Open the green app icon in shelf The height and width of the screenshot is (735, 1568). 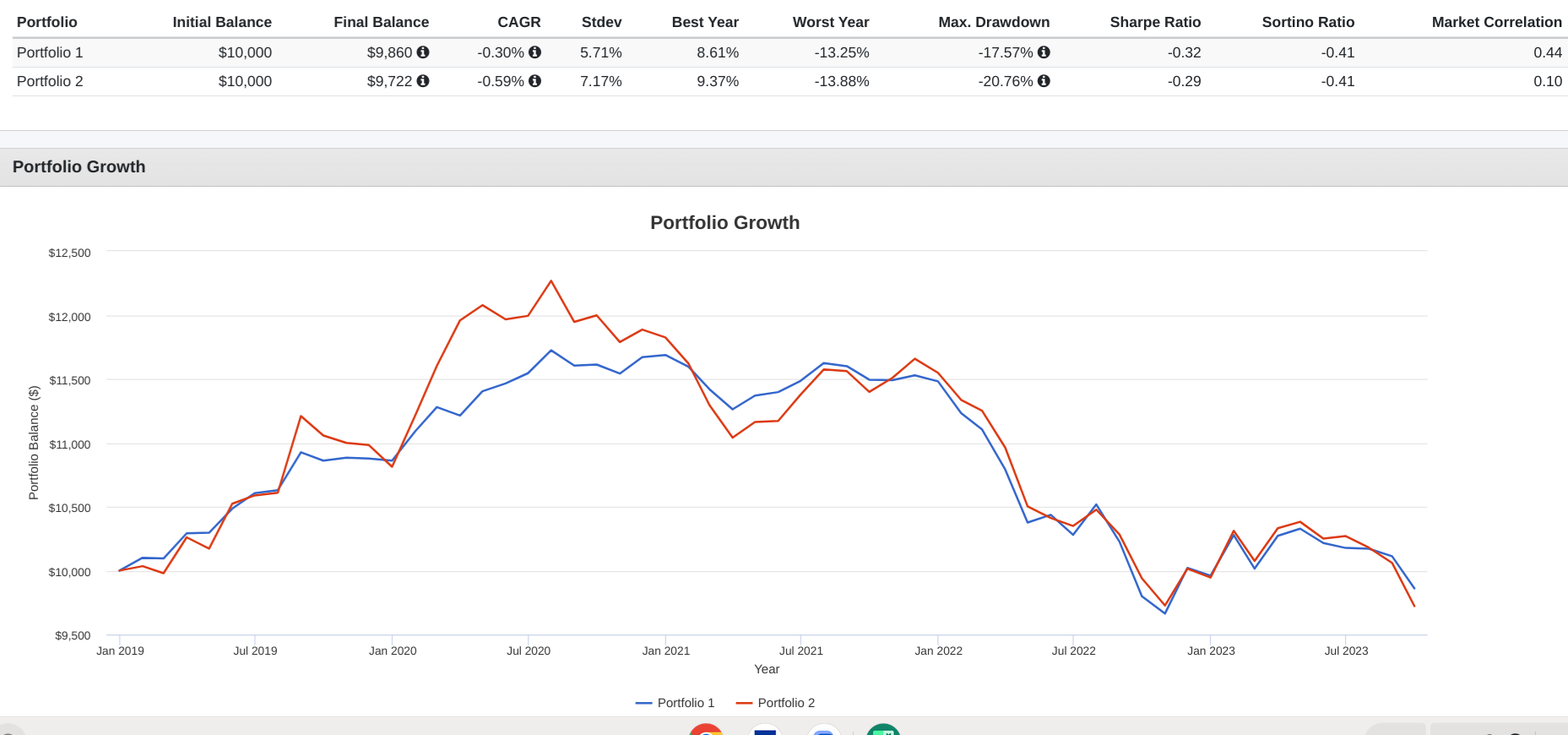[x=883, y=730]
